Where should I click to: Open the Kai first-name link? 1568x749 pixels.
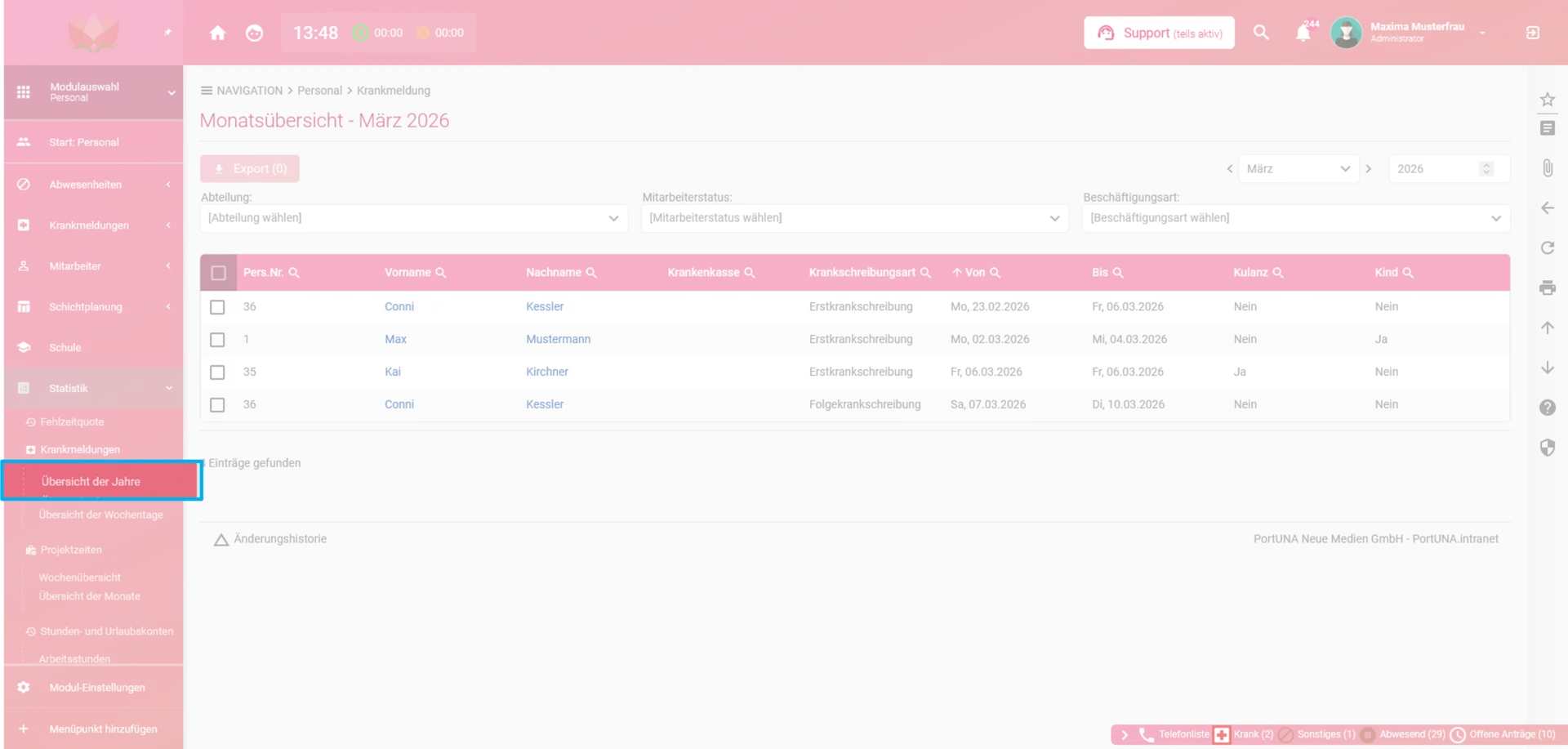393,372
